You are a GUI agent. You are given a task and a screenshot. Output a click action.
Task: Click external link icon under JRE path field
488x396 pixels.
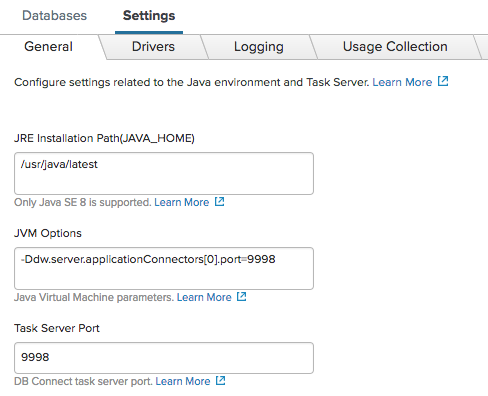point(220,201)
